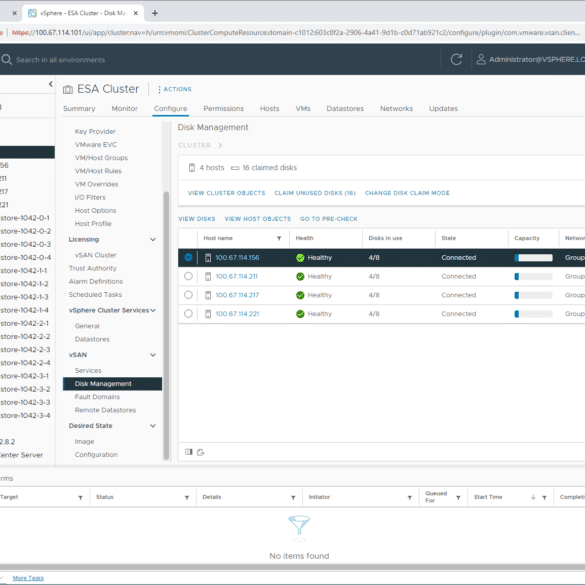Collapse the Desired State section
The image size is (585, 585).
153,426
